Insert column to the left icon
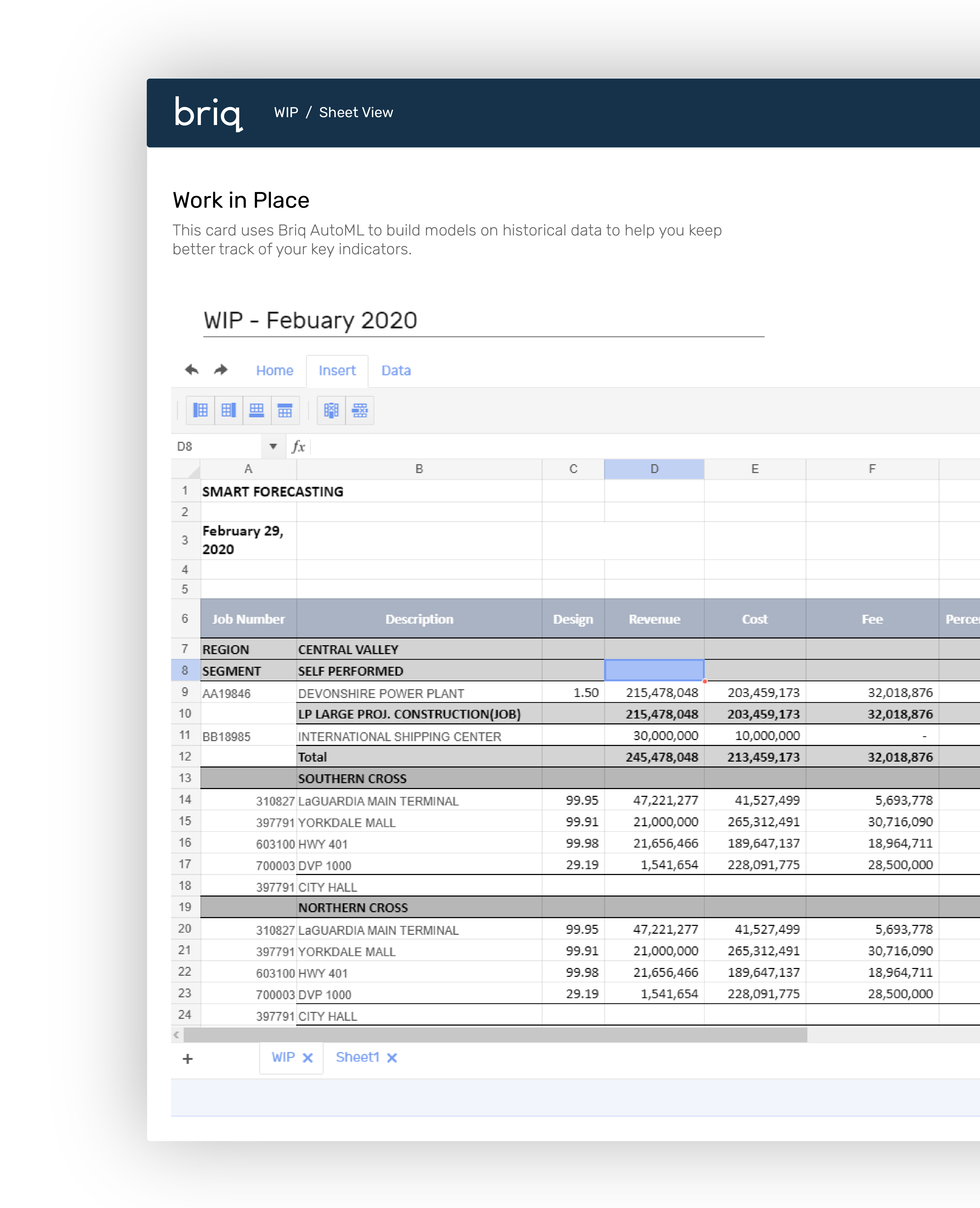 pos(200,410)
